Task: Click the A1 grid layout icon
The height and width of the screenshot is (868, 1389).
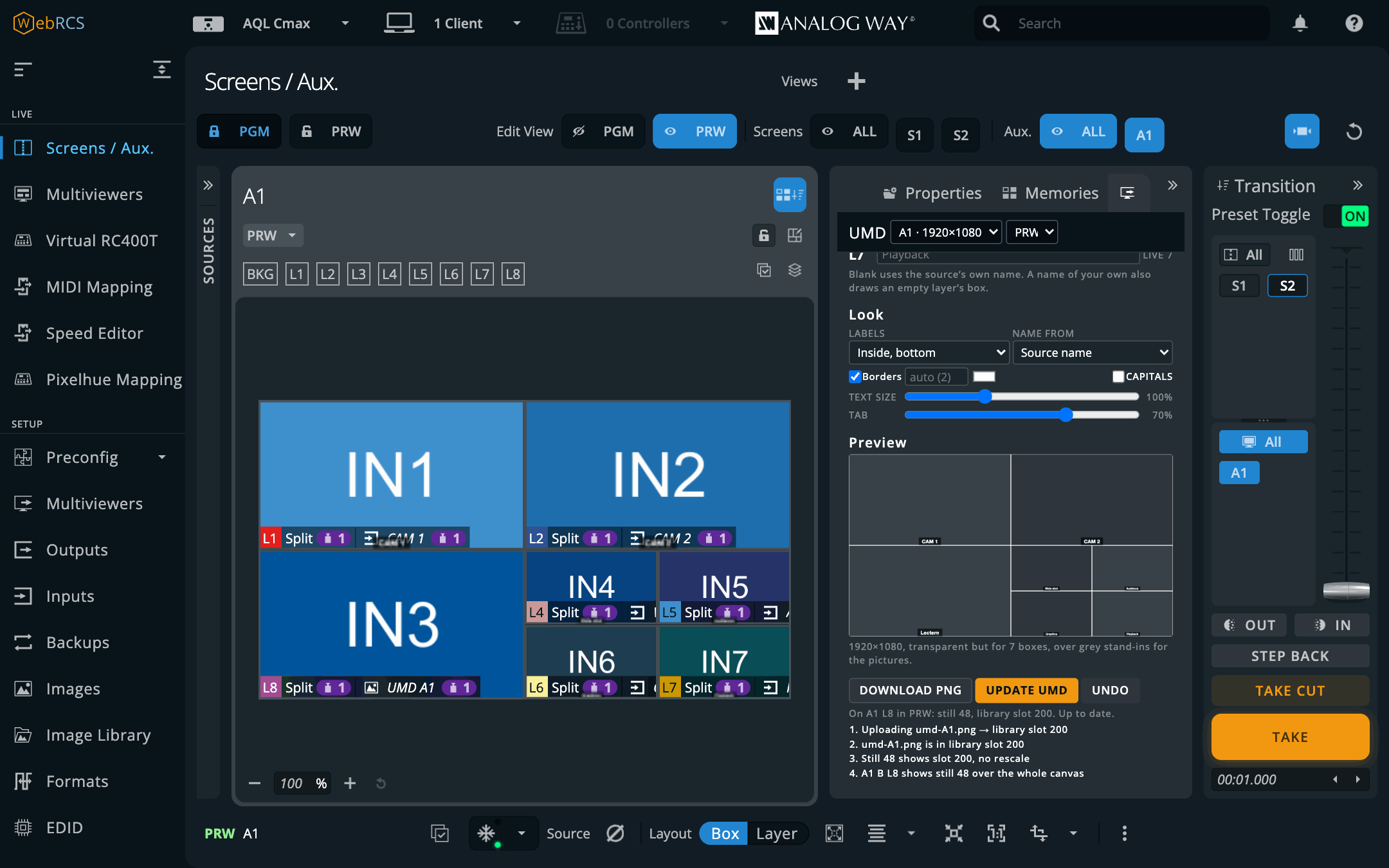Action: coord(789,194)
